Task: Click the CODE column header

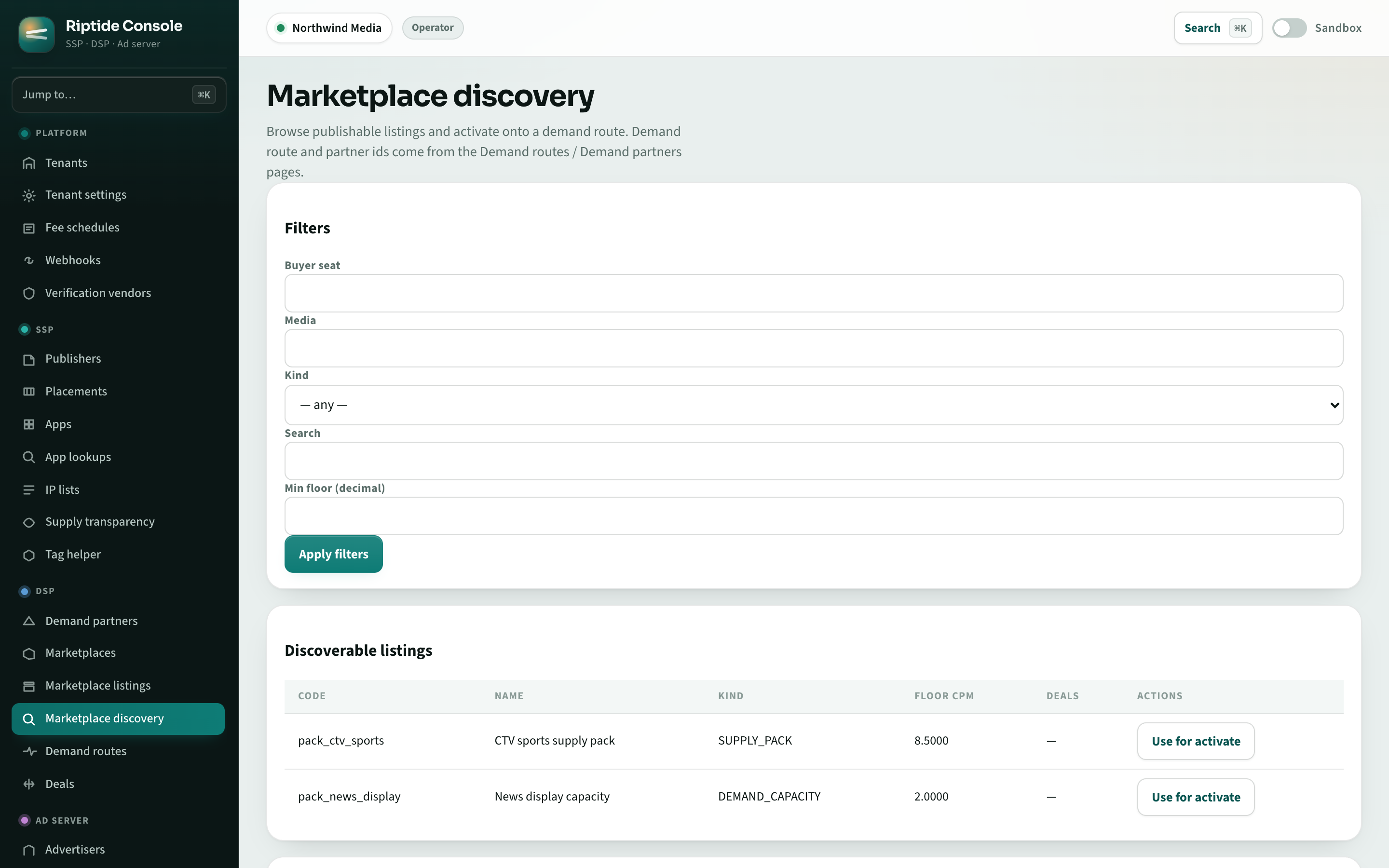Action: click(312, 696)
